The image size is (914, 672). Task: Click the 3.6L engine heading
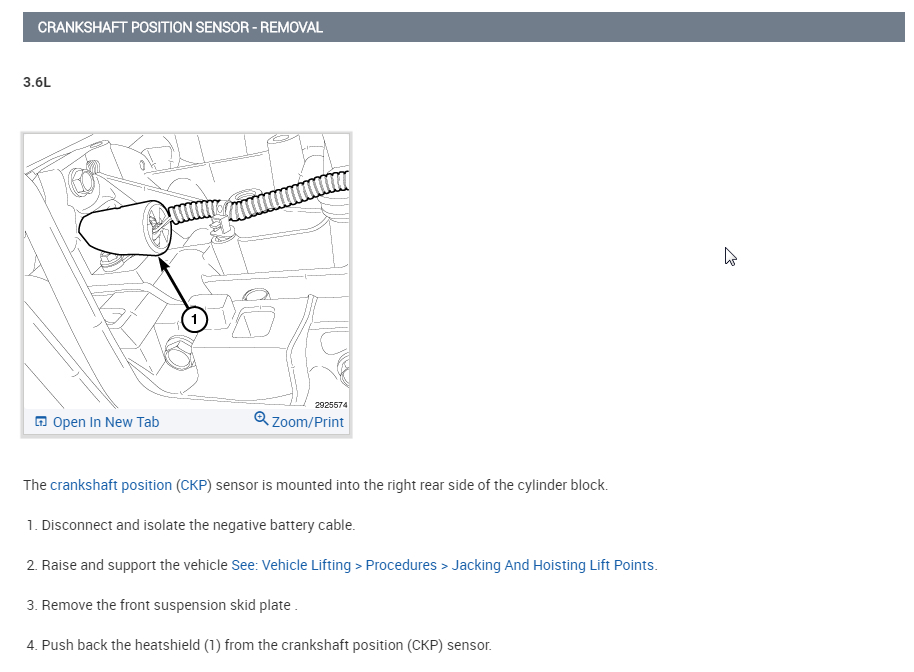(x=37, y=82)
